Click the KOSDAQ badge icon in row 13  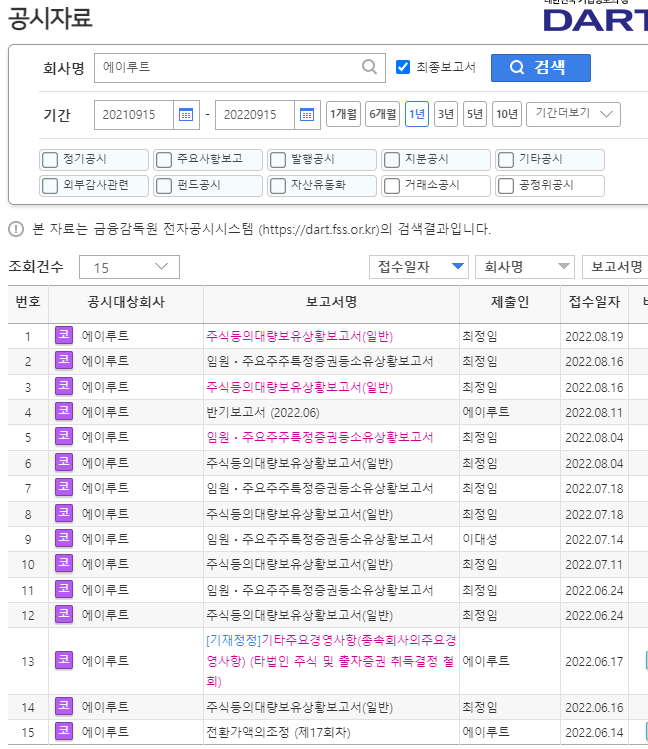click(x=64, y=661)
